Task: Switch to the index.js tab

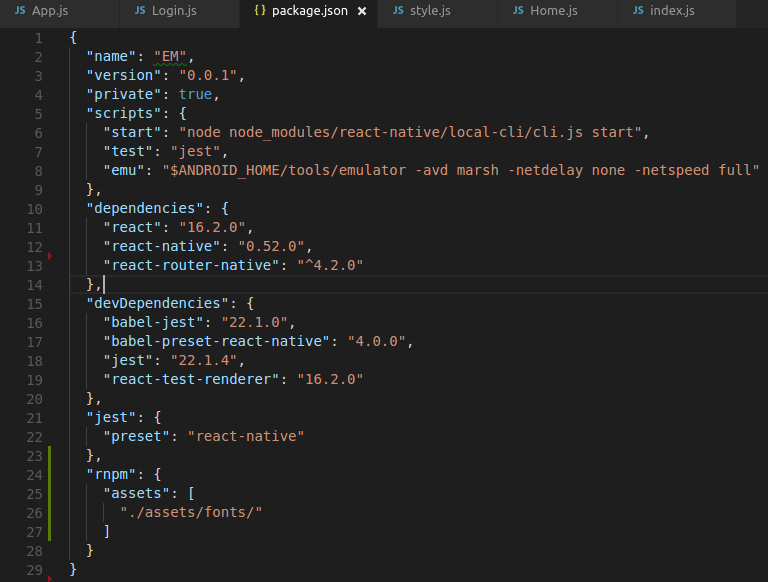Action: coord(677,11)
